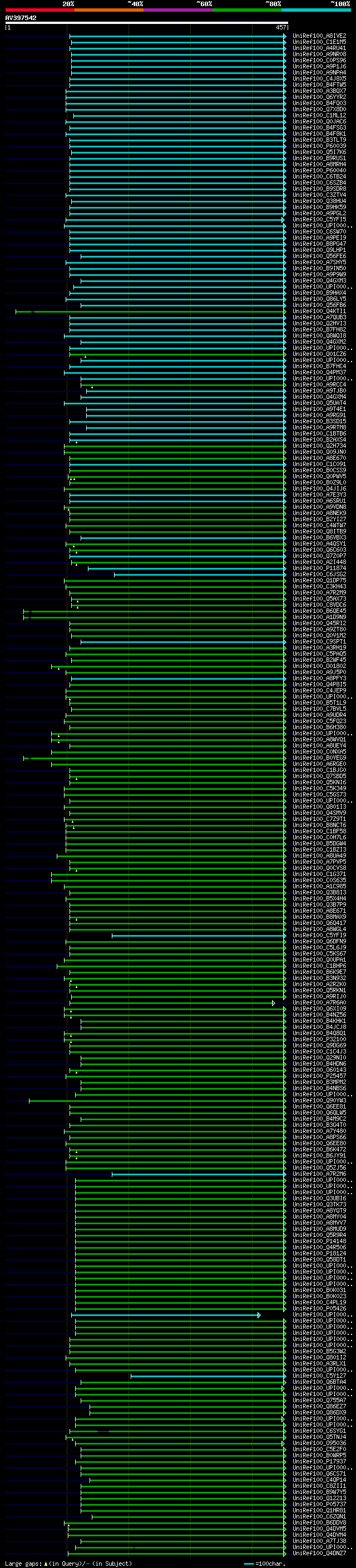Open hit UniRef100_C4J8X5

(x=319, y=78)
